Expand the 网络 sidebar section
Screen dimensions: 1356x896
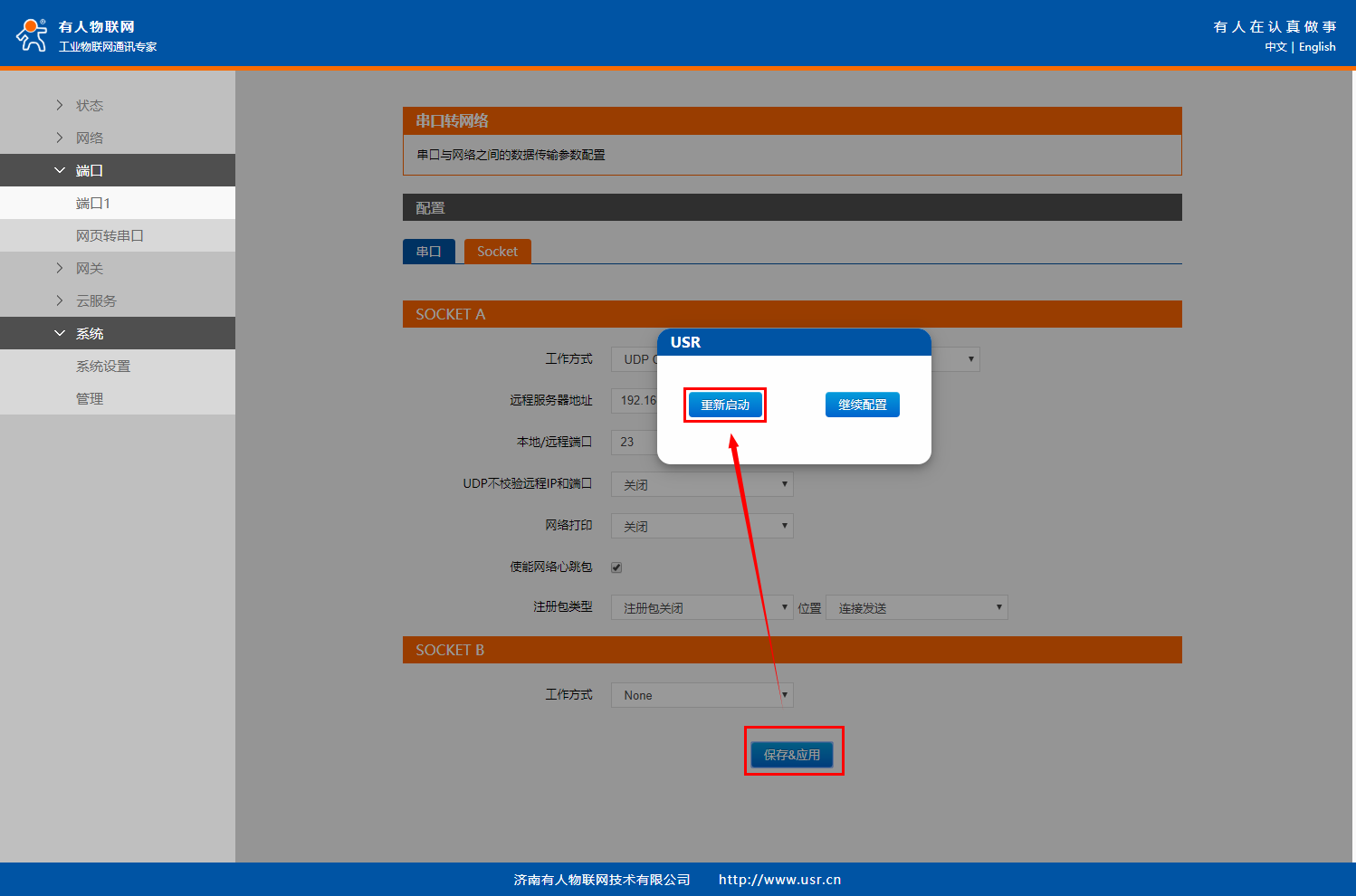click(x=89, y=138)
